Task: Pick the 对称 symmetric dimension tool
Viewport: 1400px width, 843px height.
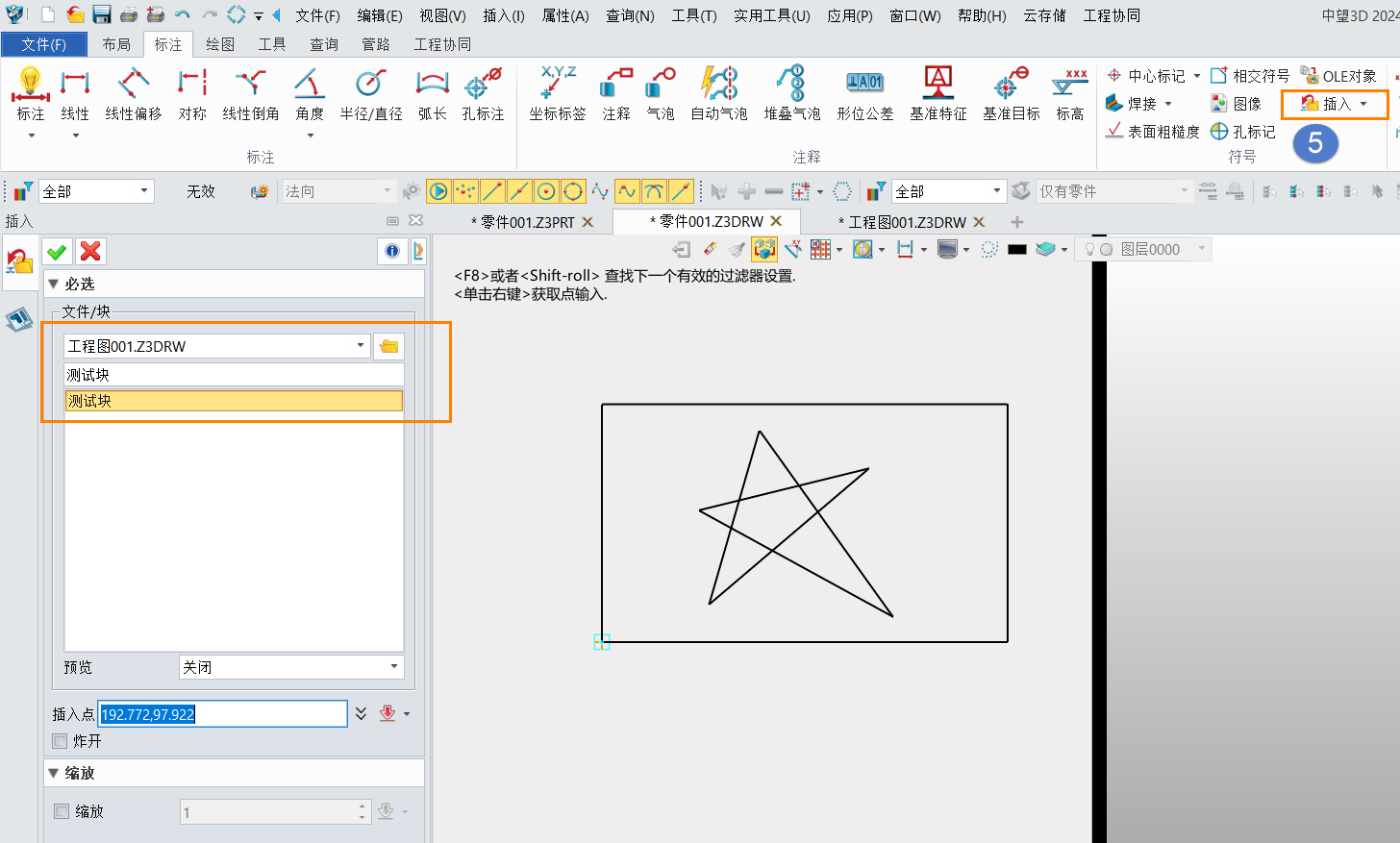Action: pyautogui.click(x=192, y=94)
